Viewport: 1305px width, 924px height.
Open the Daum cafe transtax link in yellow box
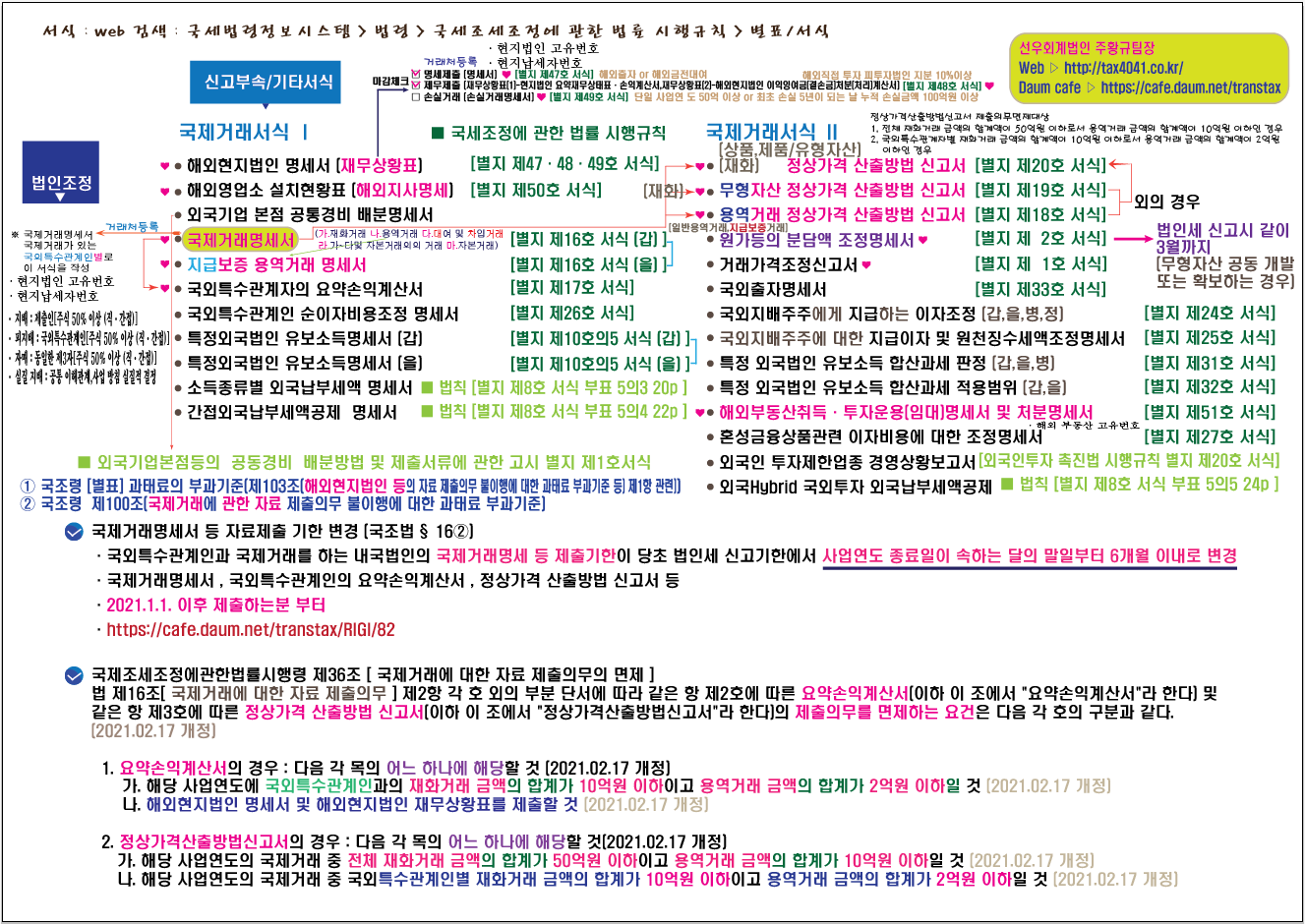pyautogui.click(x=1191, y=87)
